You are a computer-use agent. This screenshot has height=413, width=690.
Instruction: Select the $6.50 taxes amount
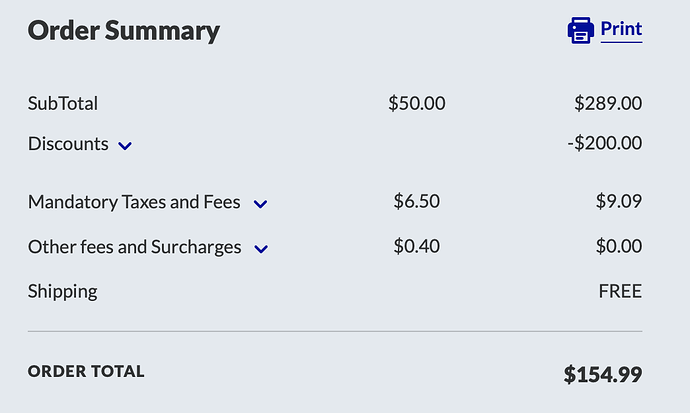click(x=417, y=202)
